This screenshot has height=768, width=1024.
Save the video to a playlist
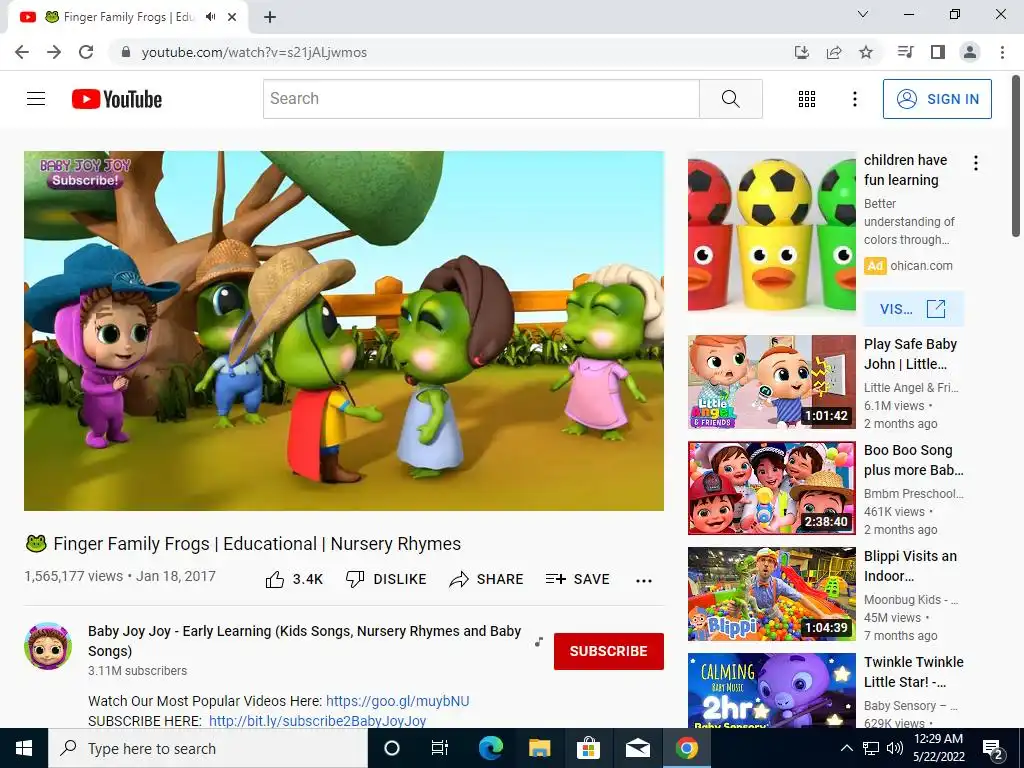[577, 579]
